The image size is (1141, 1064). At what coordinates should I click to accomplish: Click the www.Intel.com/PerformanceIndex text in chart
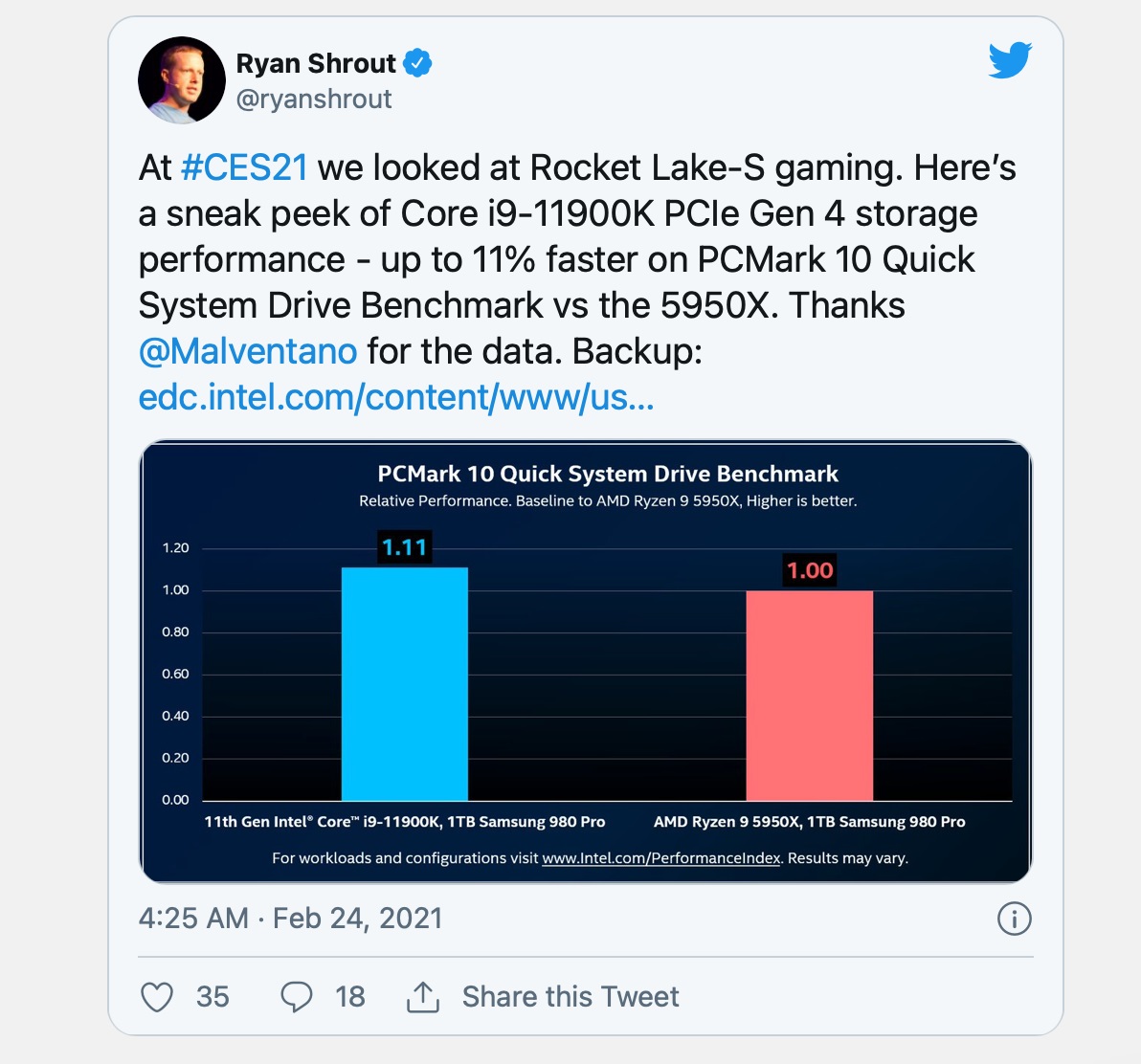[x=661, y=858]
